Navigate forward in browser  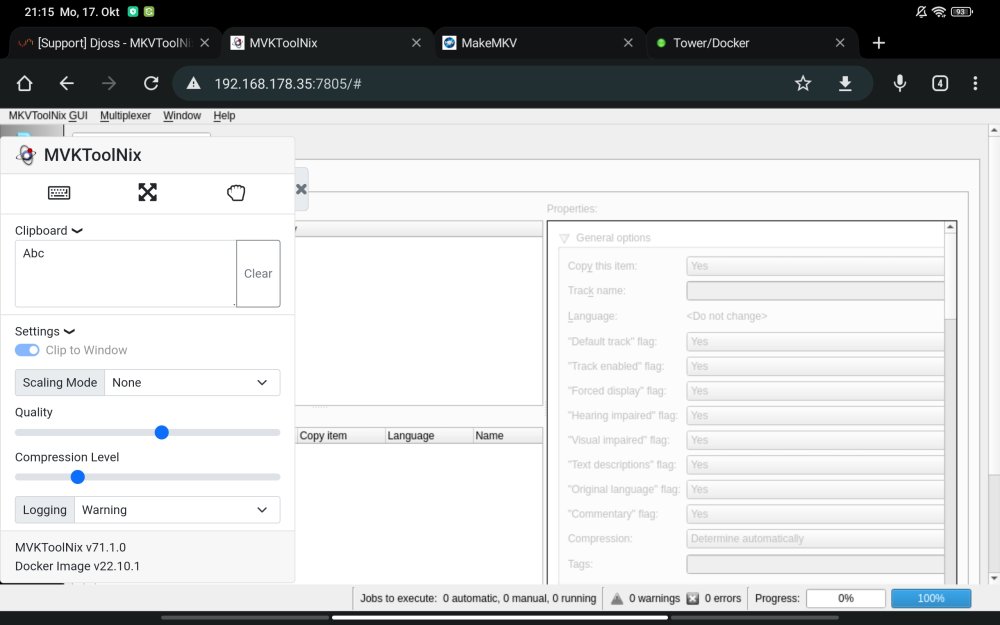[x=109, y=84]
